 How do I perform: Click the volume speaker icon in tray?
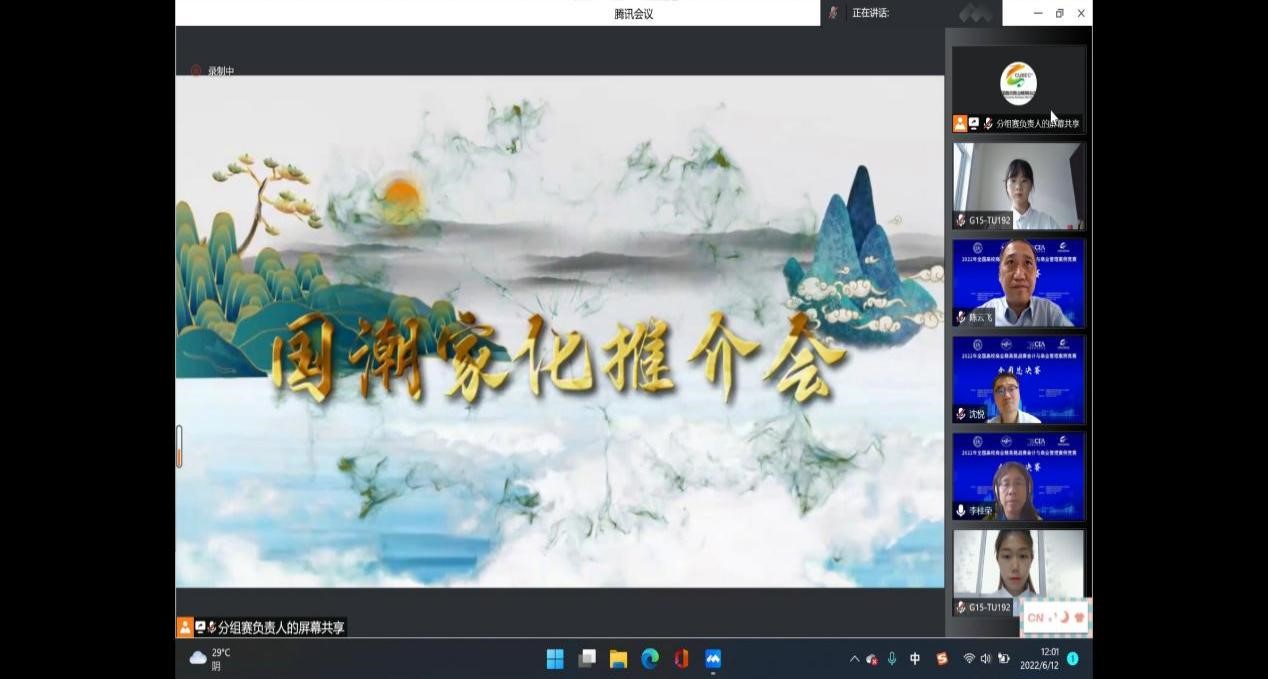click(985, 659)
